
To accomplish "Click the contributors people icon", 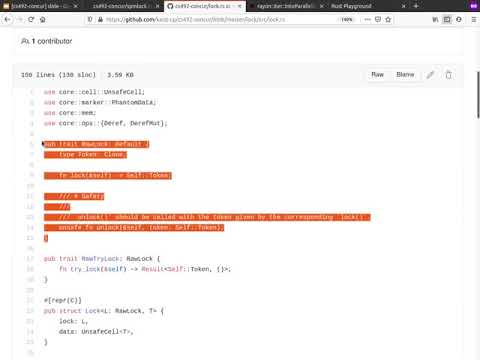I will [25, 41].
